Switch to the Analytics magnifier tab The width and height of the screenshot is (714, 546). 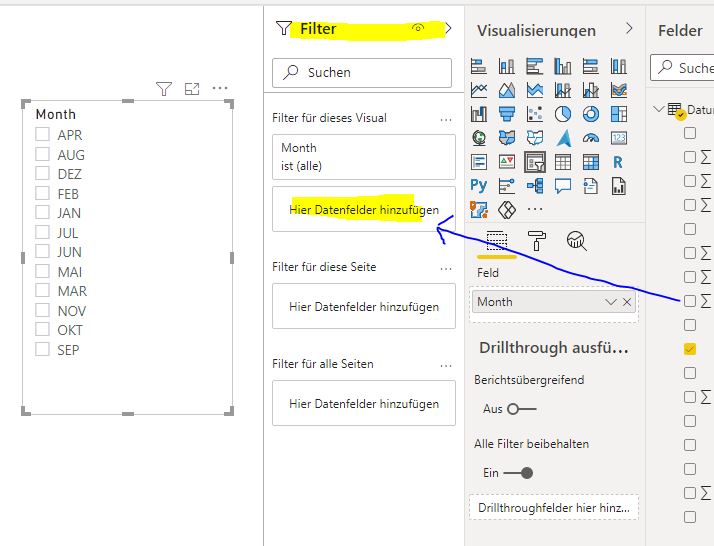576,241
